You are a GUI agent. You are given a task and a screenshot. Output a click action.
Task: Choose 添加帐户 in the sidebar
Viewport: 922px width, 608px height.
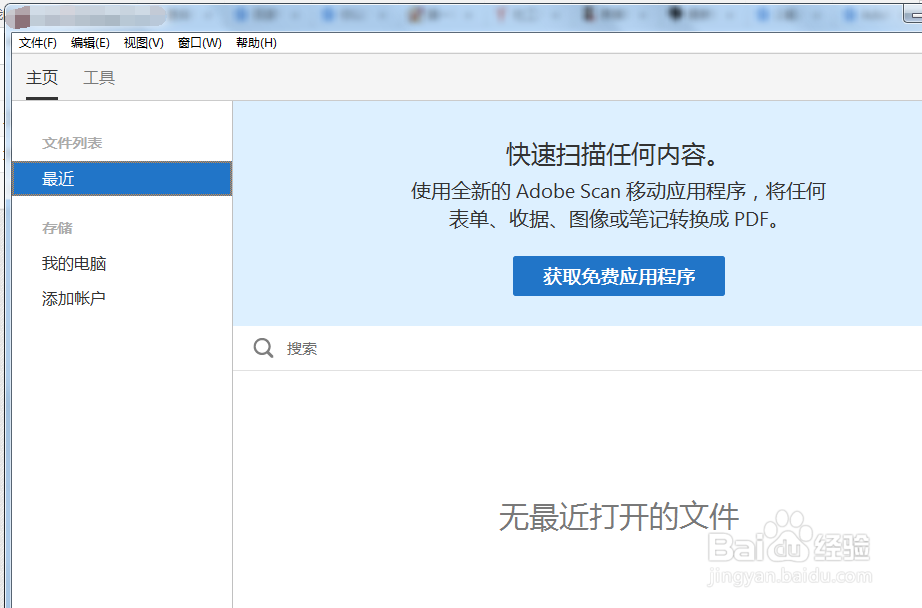[x=74, y=299]
